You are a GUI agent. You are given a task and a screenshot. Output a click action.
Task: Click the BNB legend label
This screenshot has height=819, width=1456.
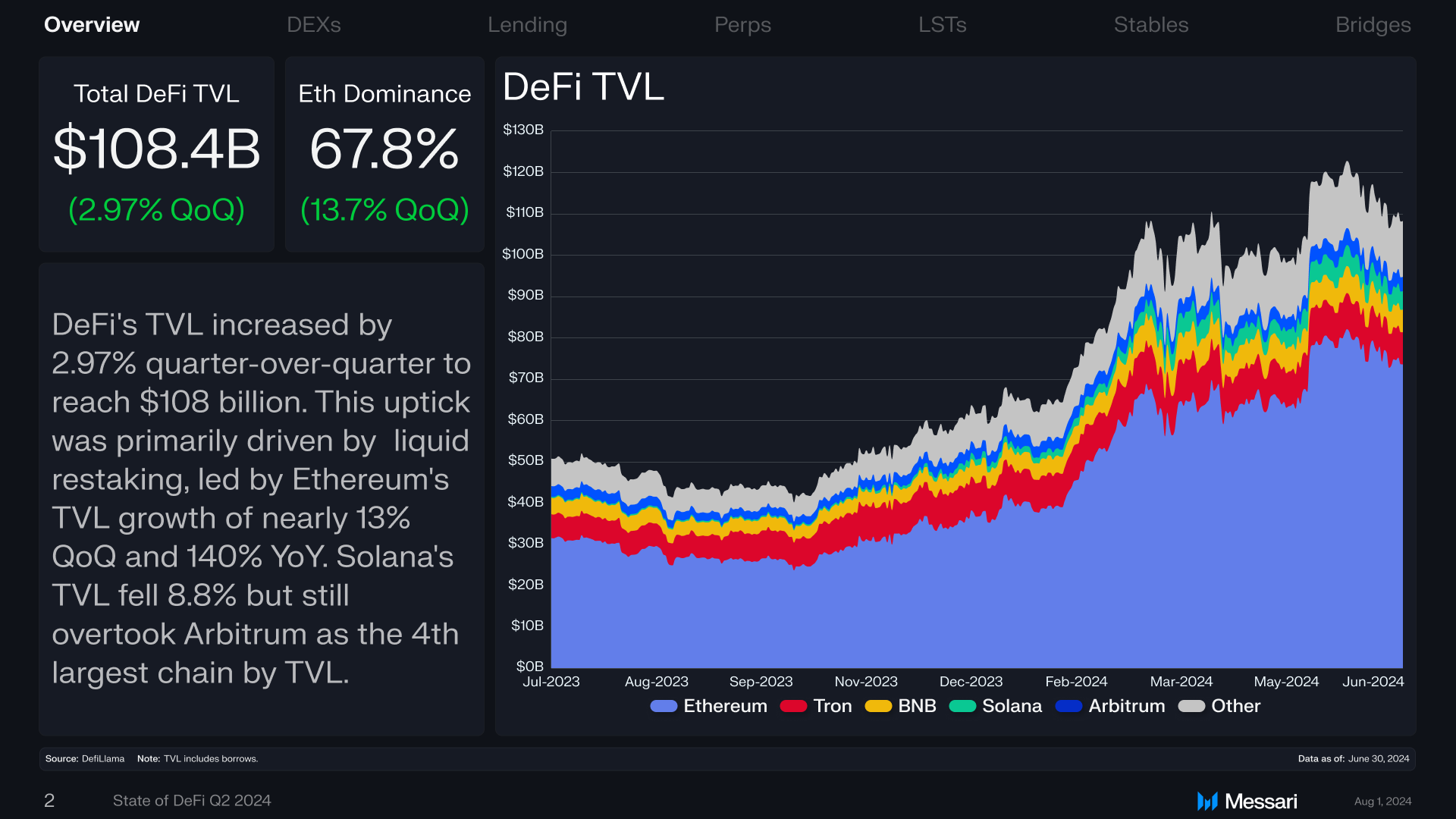[x=917, y=706]
